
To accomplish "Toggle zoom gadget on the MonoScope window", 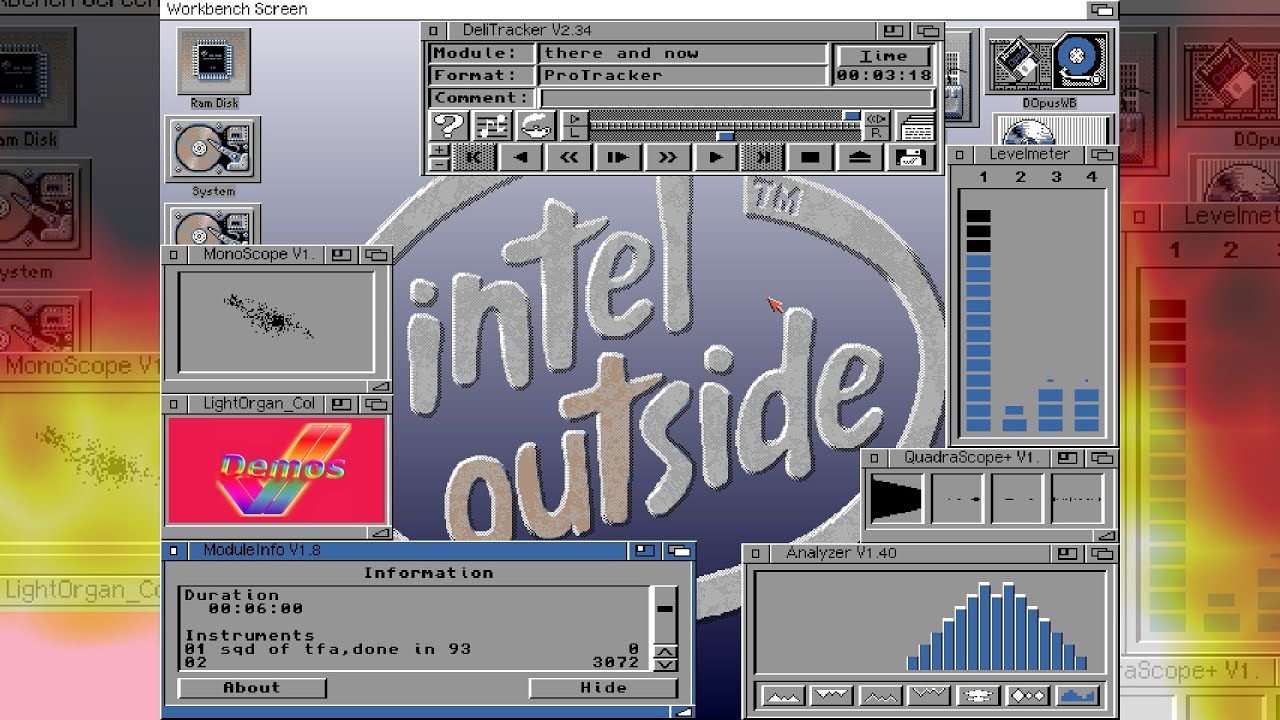I will coord(342,255).
